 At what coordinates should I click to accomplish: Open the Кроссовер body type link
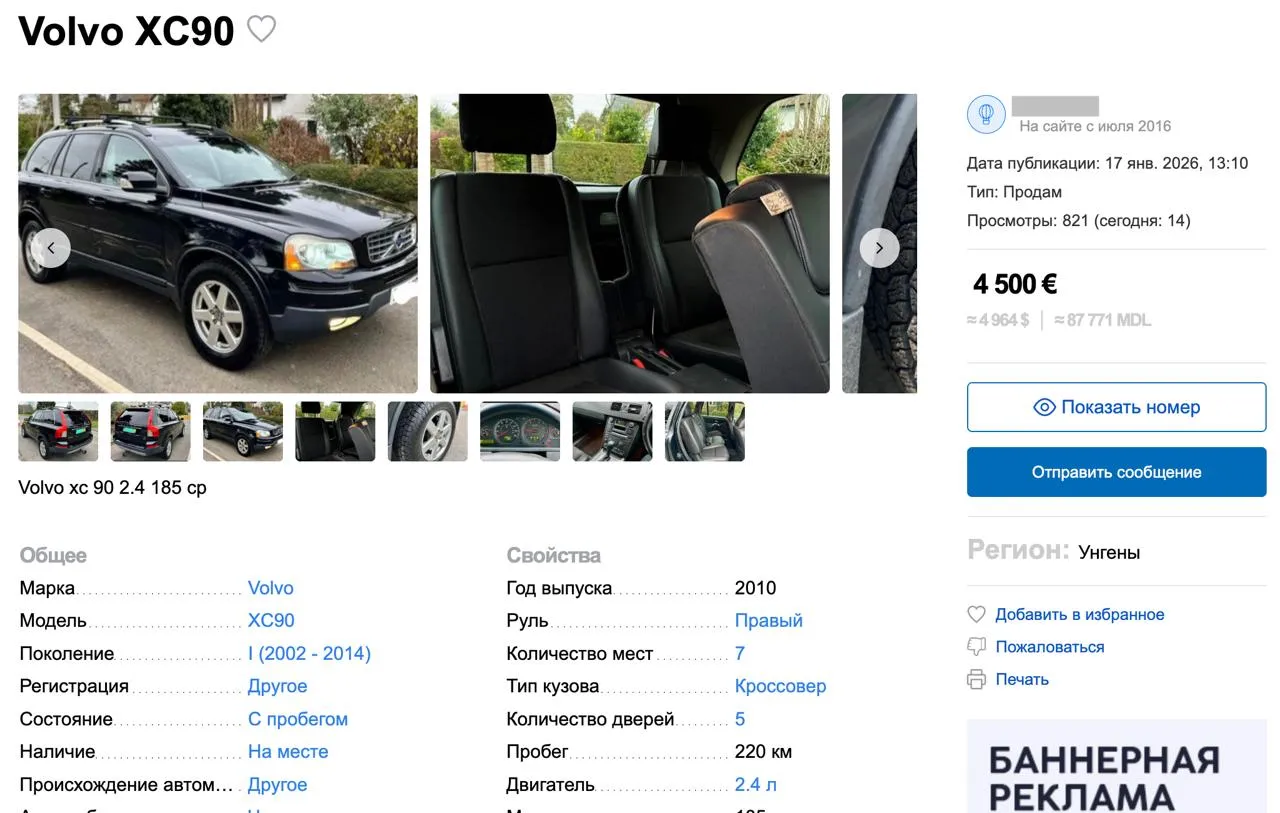[x=781, y=687]
